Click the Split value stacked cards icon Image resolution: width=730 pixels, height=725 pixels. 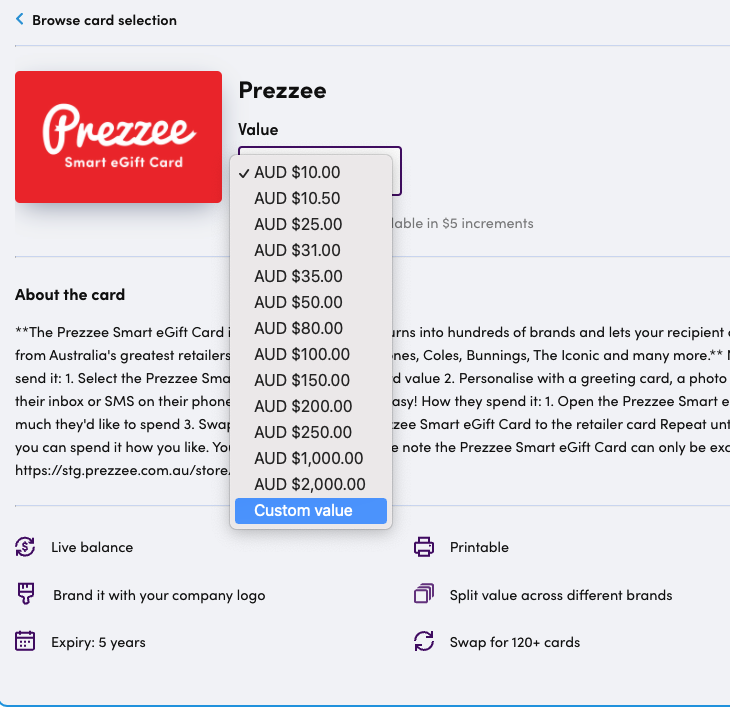[x=424, y=594]
